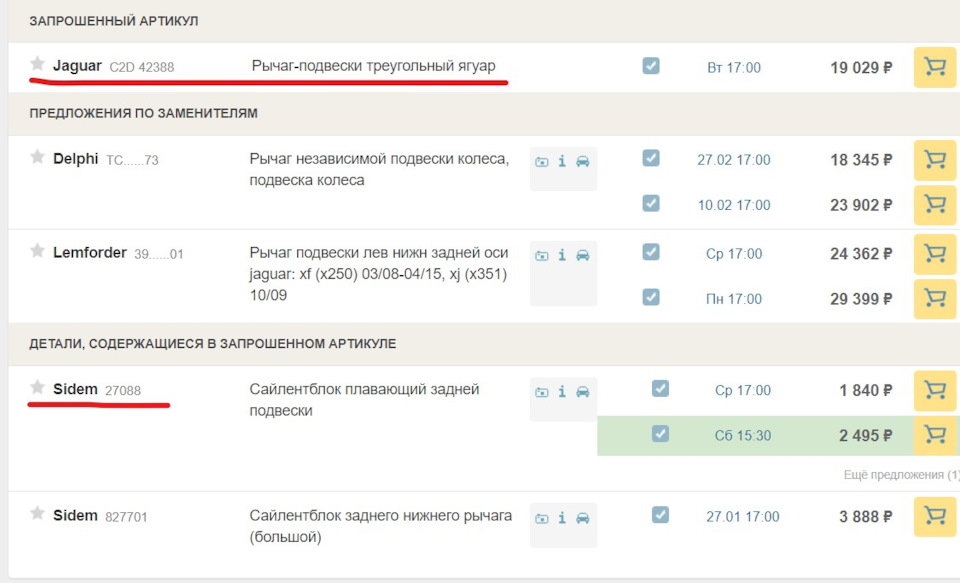Viewport: 960px width, 583px height.
Task: Select article number C2D 42388
Action: pos(141,67)
